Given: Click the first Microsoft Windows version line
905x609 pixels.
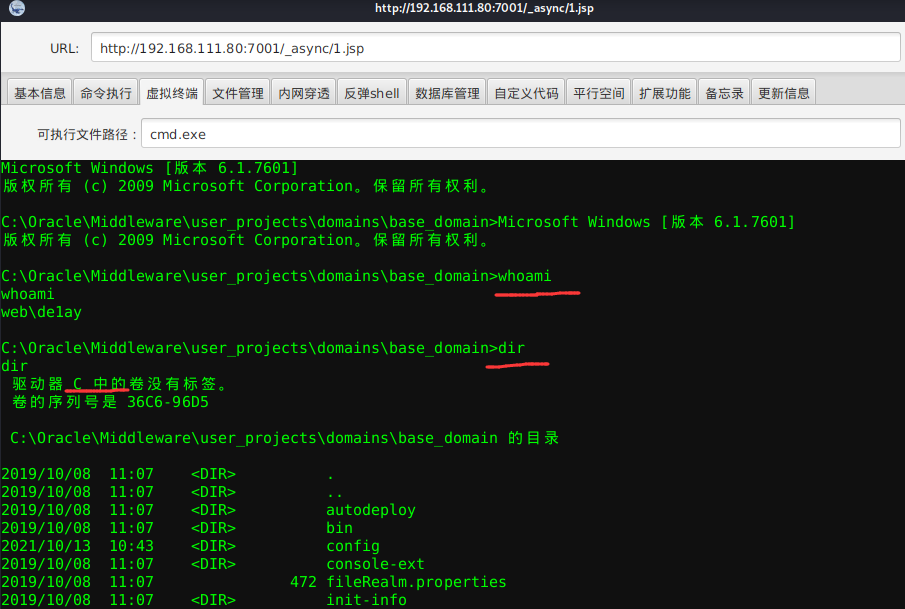Looking at the screenshot, I should pyautogui.click(x=149, y=168).
